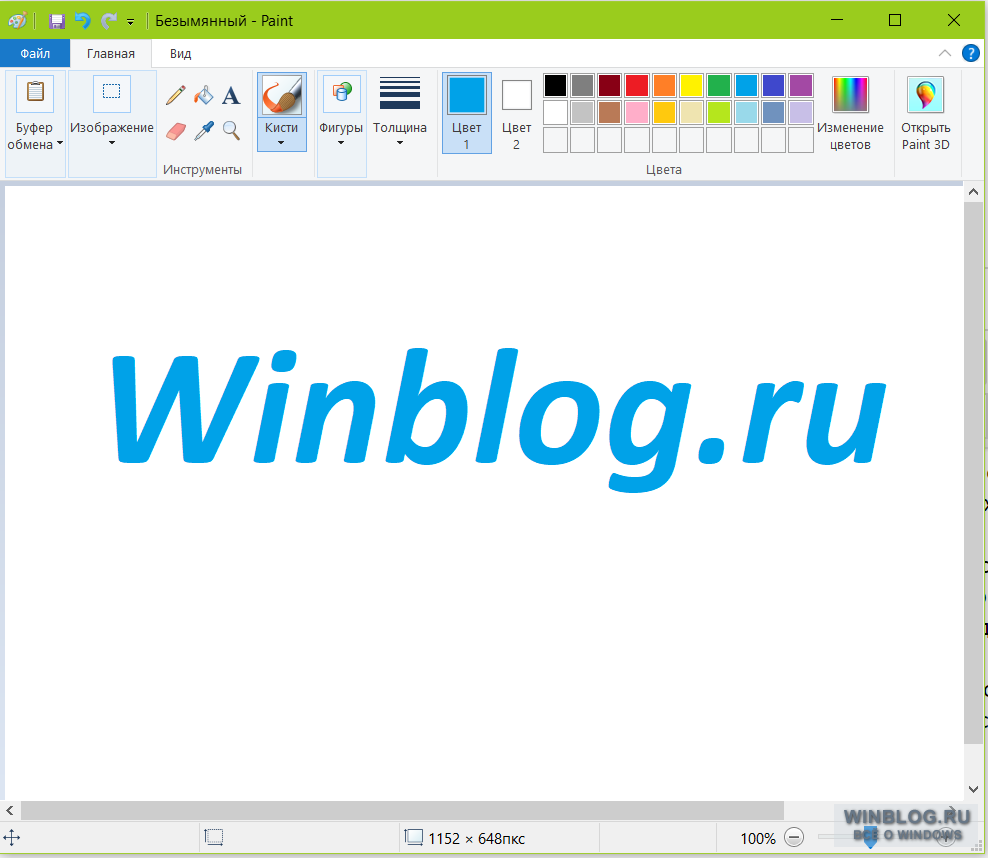Pick the blue-gray color swatch
The image size is (988, 858).
tap(774, 113)
